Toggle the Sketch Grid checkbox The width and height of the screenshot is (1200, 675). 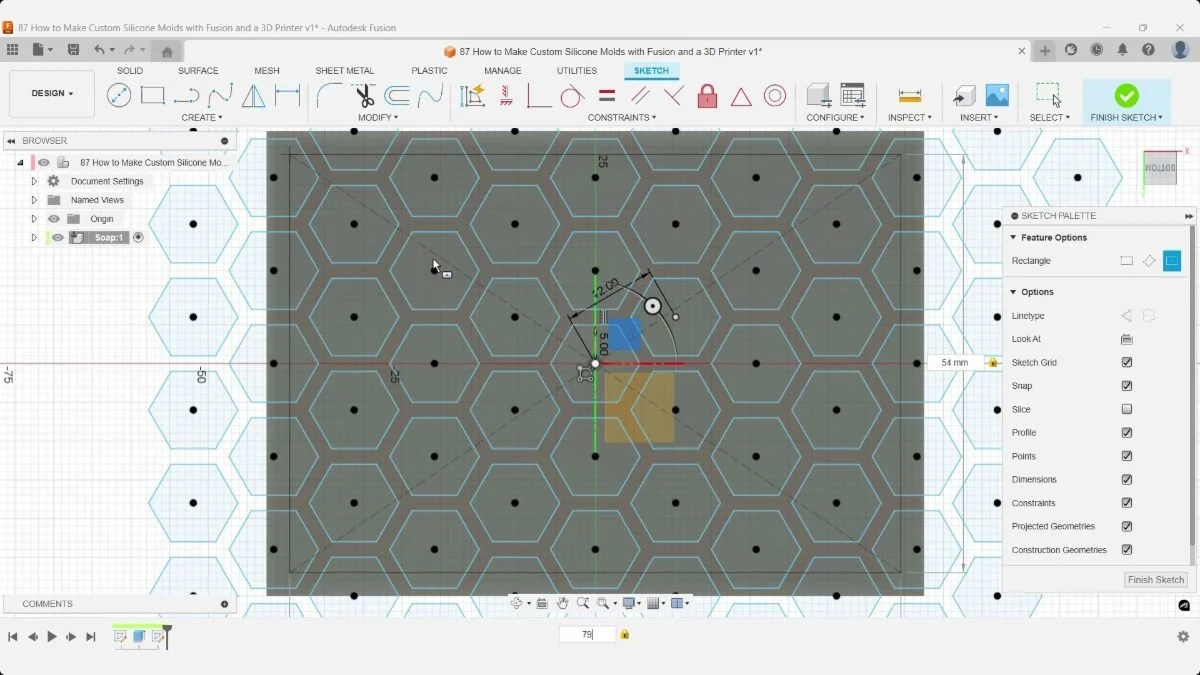point(1127,363)
